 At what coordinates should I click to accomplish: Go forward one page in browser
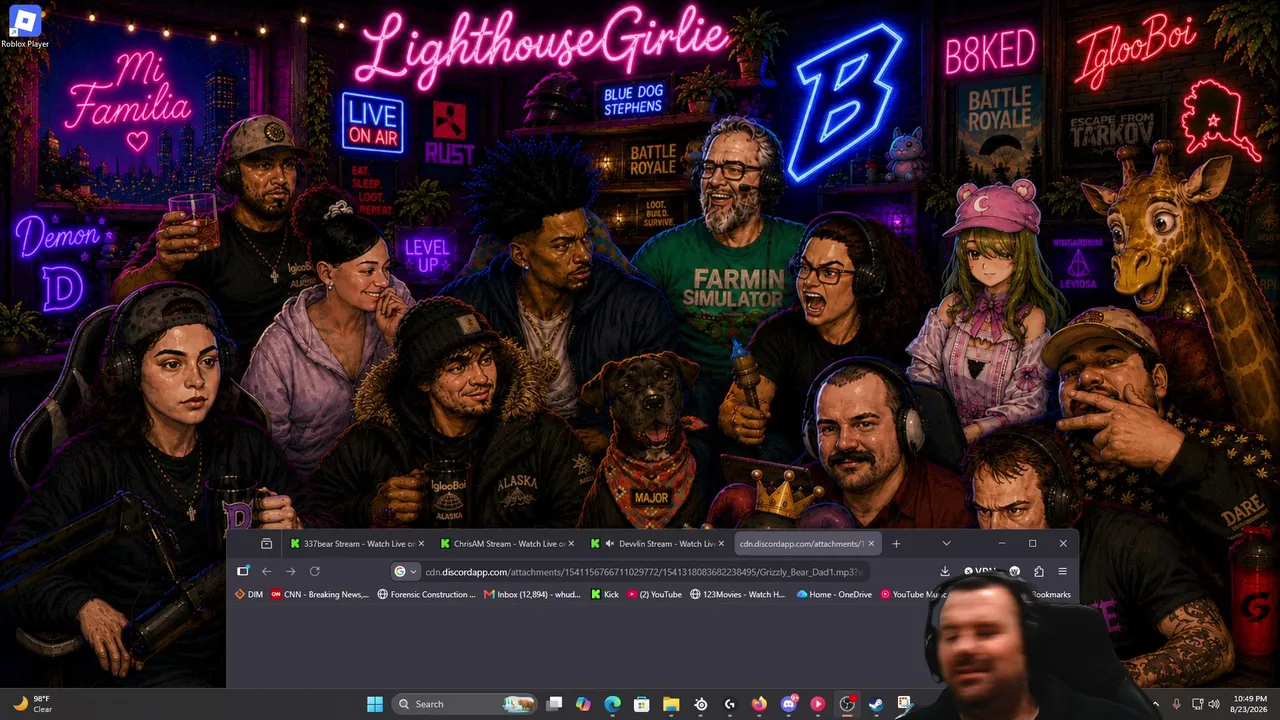(290, 571)
